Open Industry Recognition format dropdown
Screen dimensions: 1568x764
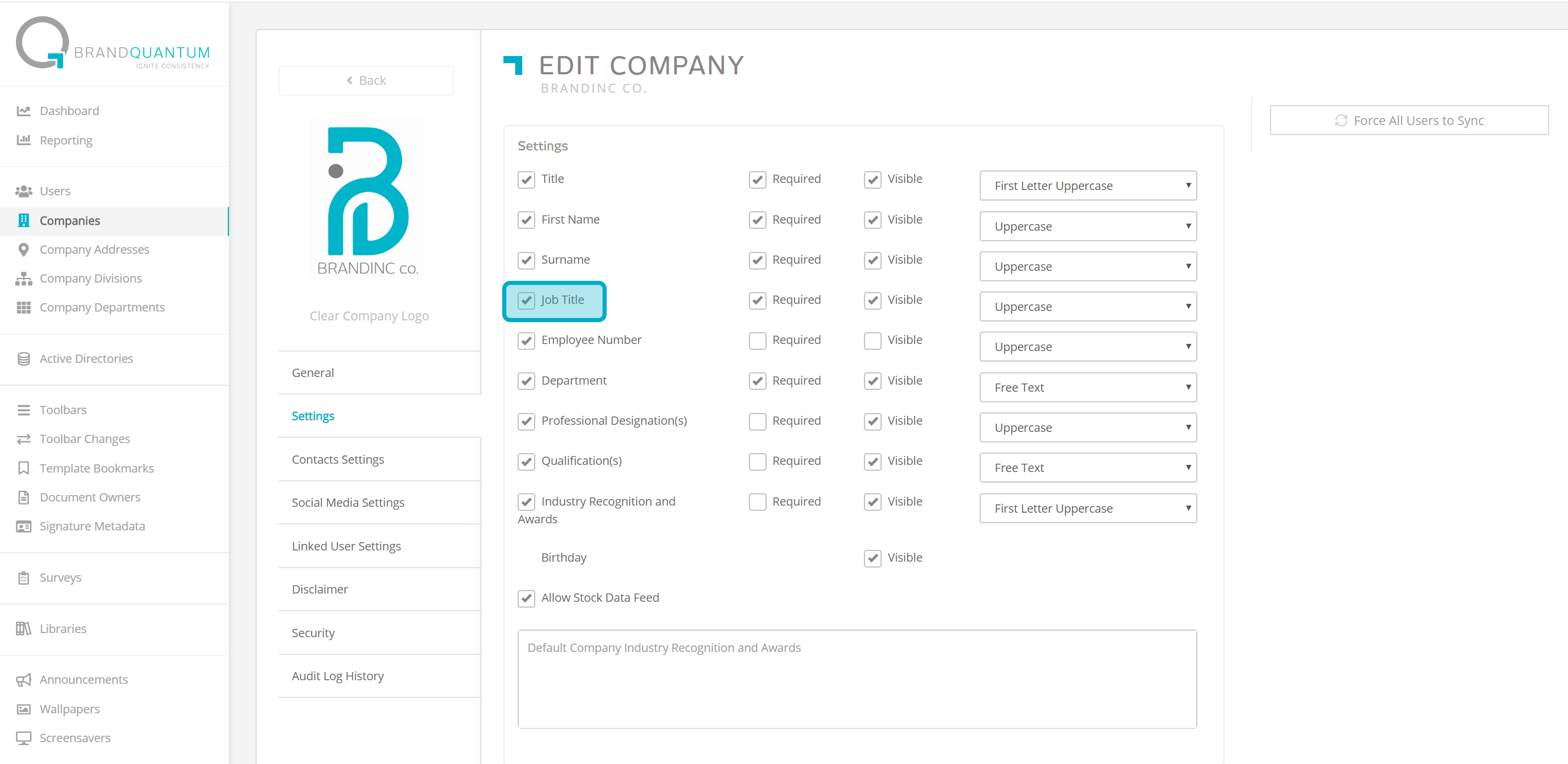[x=1087, y=508]
